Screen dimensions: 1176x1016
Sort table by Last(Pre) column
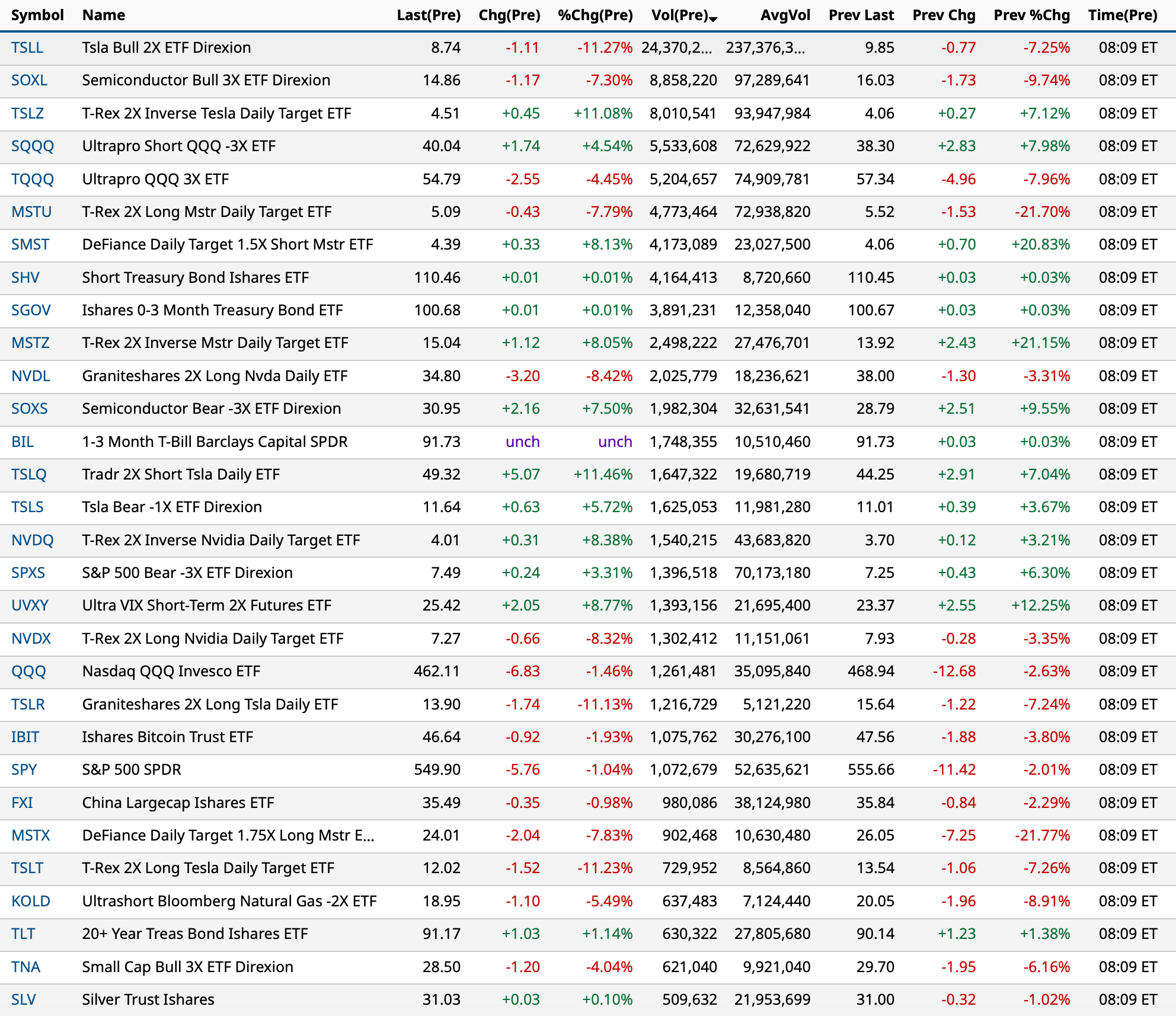(x=428, y=15)
